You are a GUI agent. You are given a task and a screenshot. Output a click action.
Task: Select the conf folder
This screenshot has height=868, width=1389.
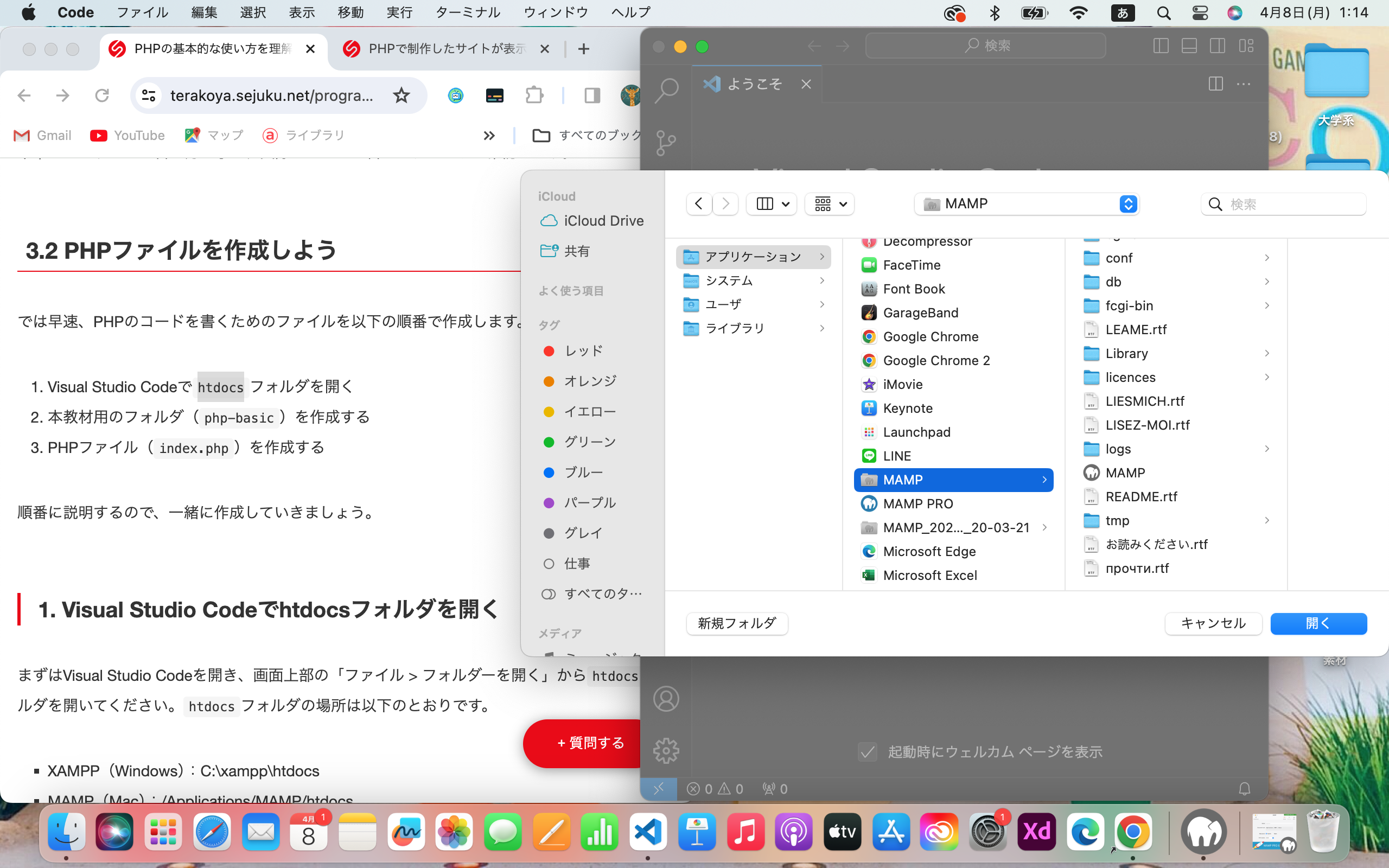point(1177,258)
